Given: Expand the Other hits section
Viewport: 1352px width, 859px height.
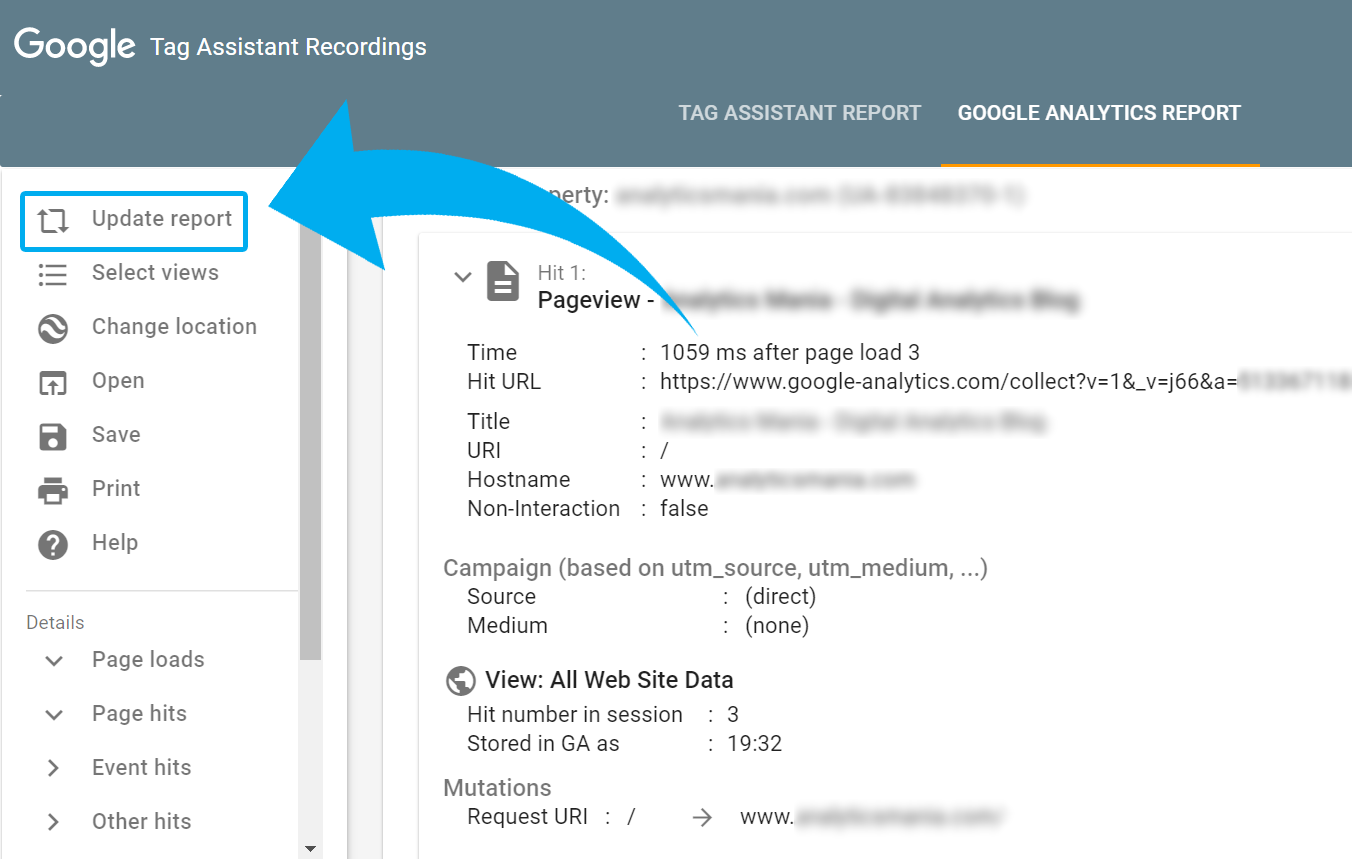Looking at the screenshot, I should pos(54,822).
